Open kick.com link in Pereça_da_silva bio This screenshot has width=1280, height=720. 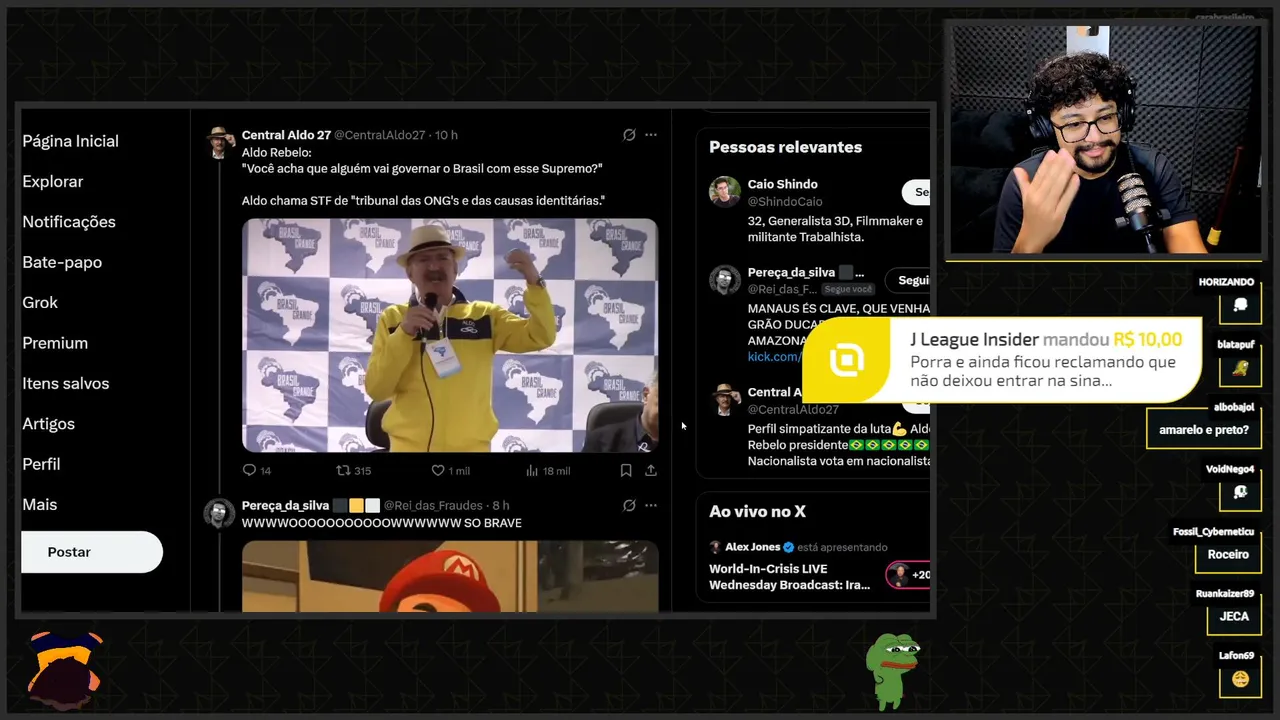(x=774, y=357)
